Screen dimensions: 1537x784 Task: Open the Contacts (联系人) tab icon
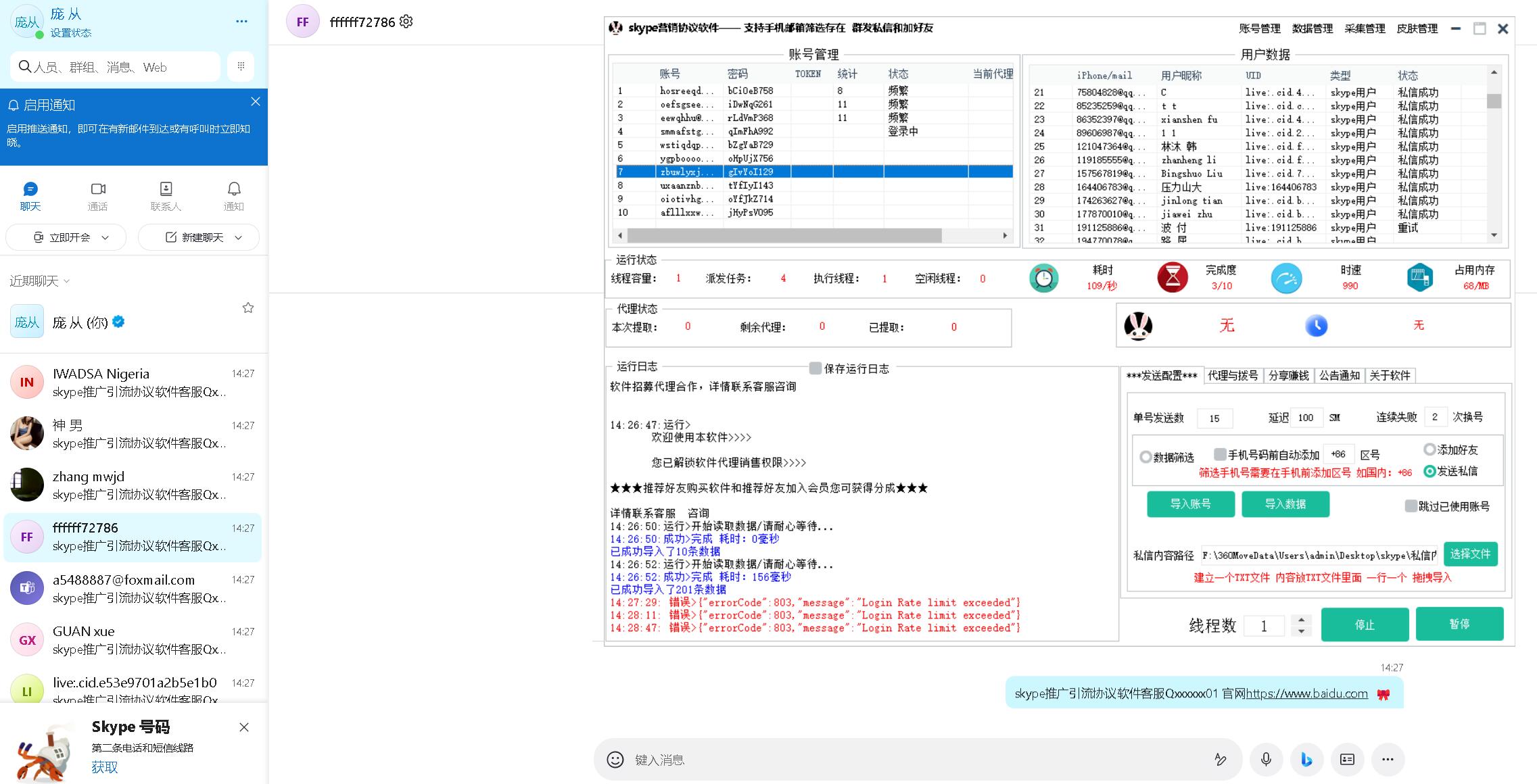click(x=166, y=189)
